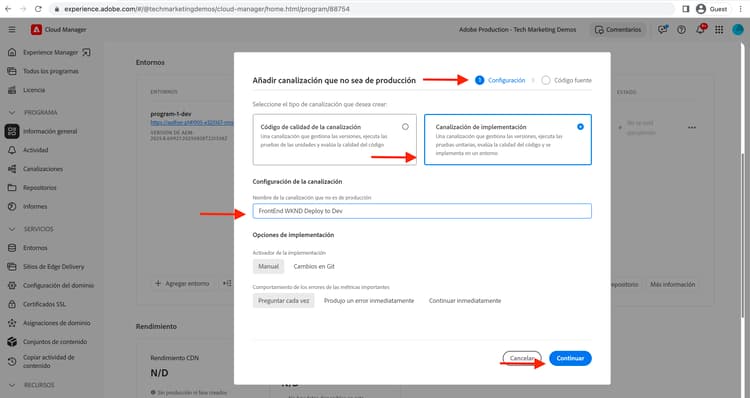Open Todos los programas in the sidebar
Viewport: 750px width, 398px height.
51,71
